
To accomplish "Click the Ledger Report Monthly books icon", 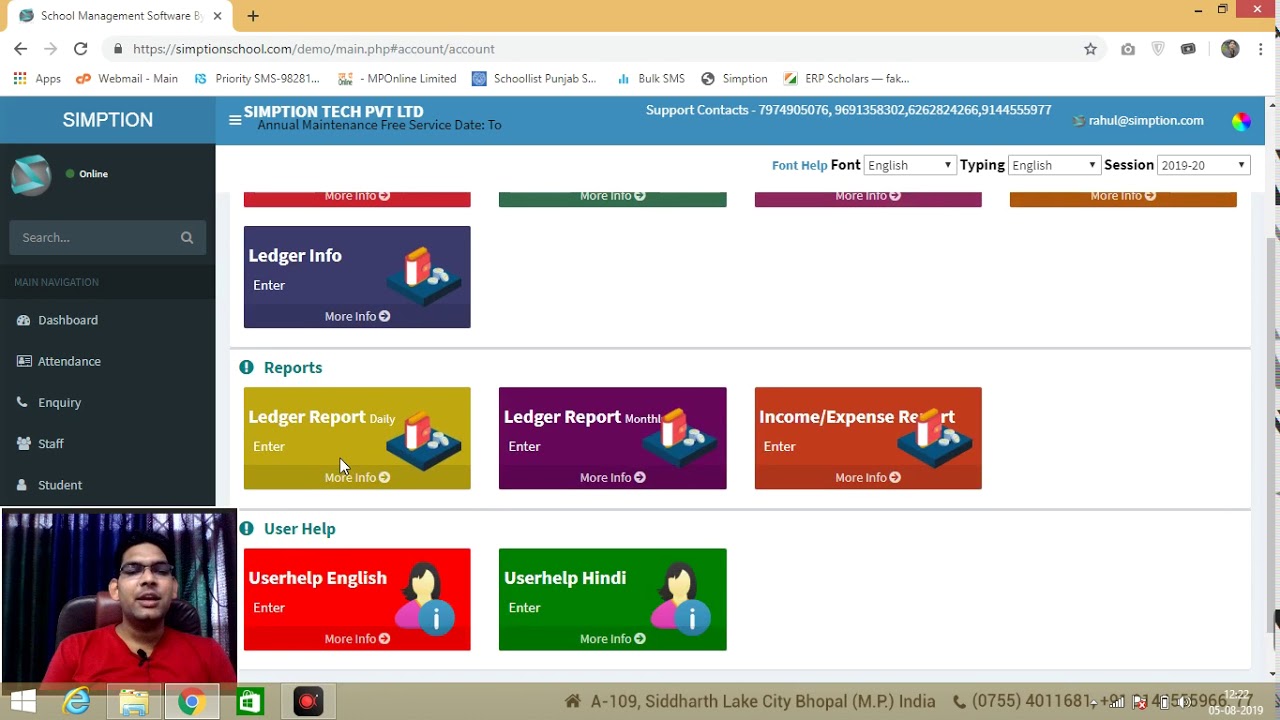I will (x=680, y=439).
